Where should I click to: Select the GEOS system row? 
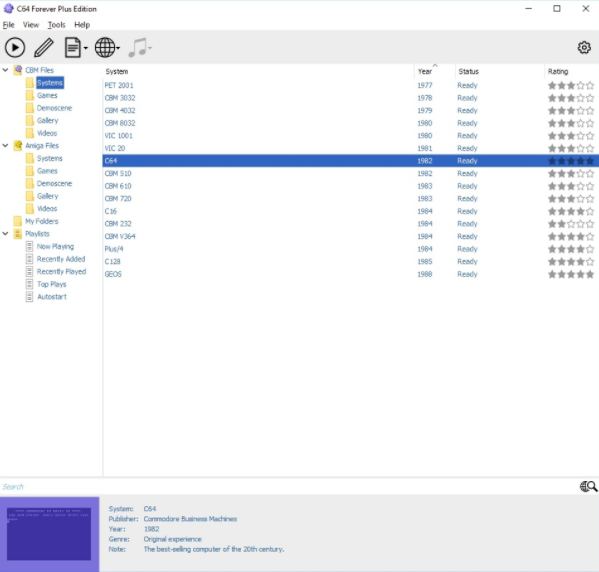[x=351, y=274]
